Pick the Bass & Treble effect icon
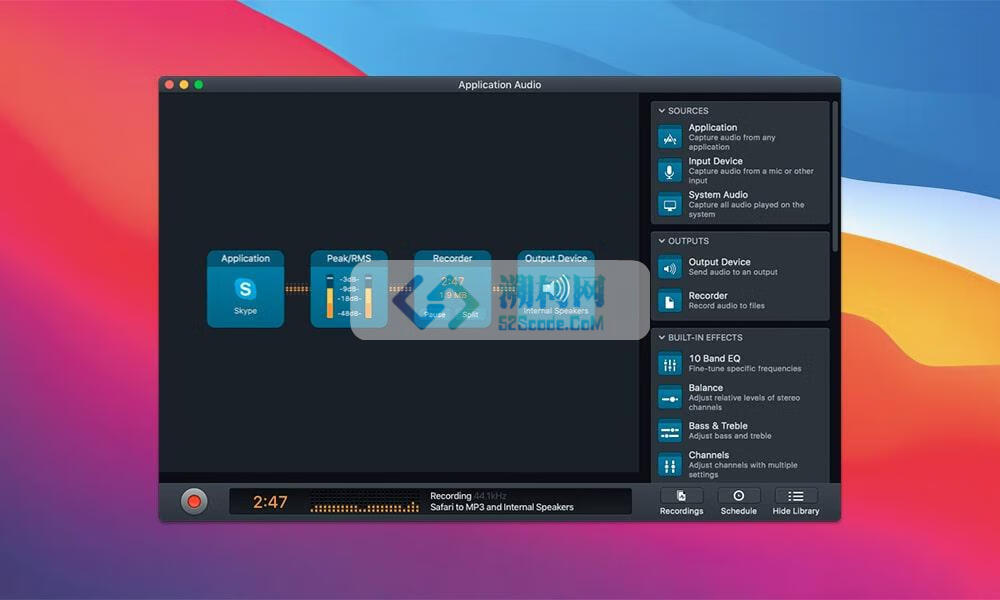The height and width of the screenshot is (600, 1000). click(669, 432)
